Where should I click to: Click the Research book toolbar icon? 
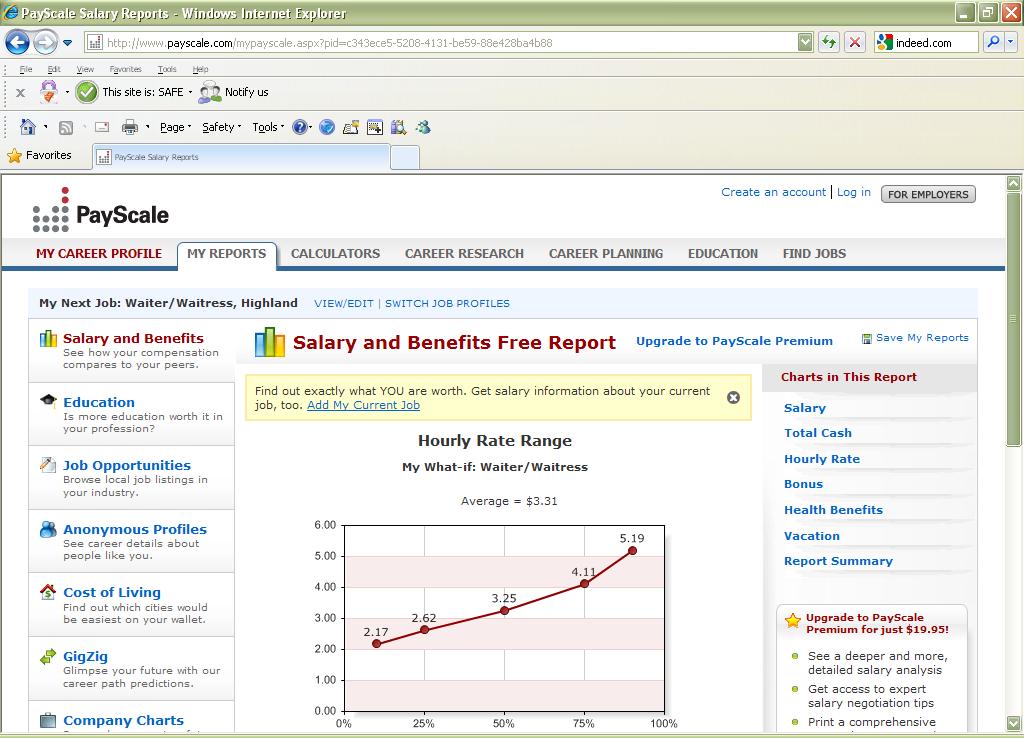[398, 127]
